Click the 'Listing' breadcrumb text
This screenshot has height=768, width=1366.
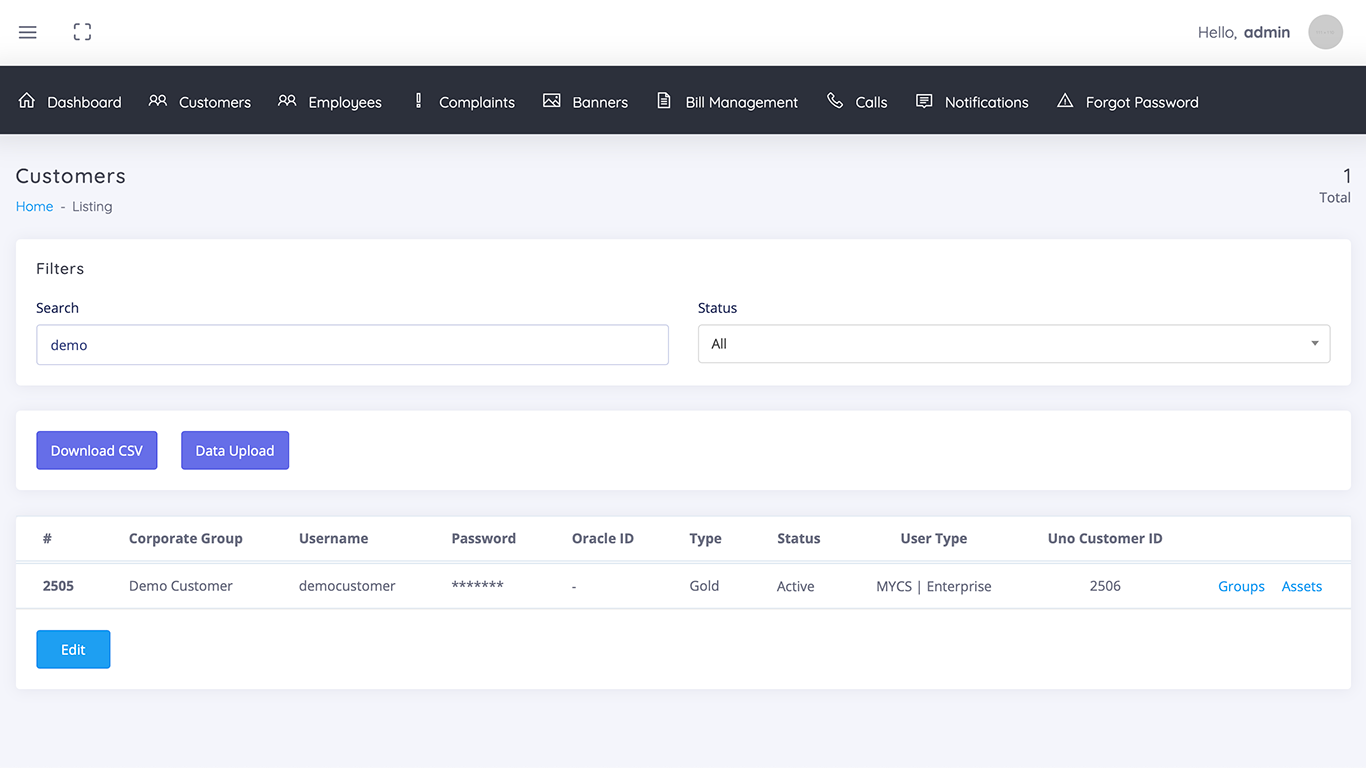coord(92,206)
